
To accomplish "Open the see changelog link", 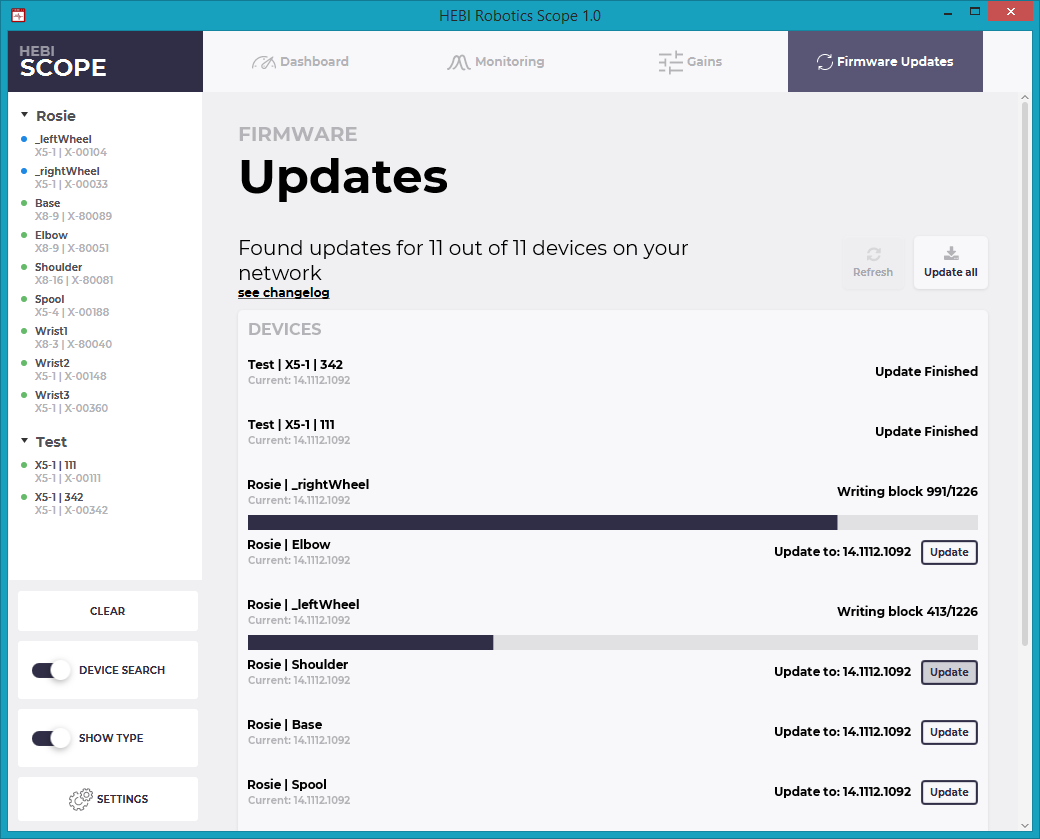I will click(x=283, y=292).
